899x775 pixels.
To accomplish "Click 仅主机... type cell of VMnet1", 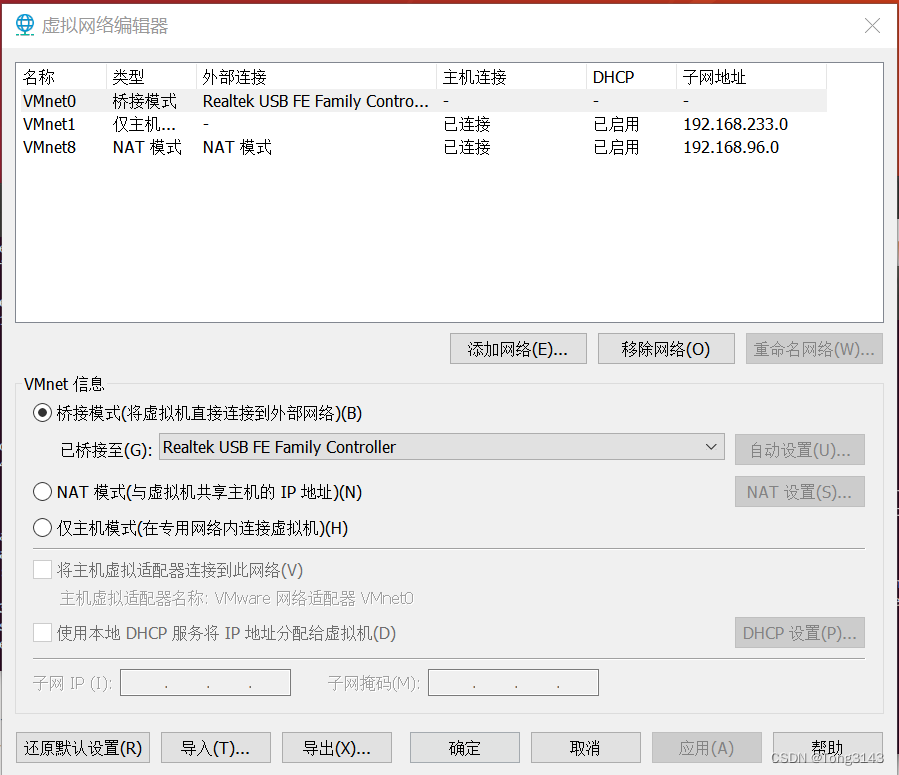I will [144, 124].
